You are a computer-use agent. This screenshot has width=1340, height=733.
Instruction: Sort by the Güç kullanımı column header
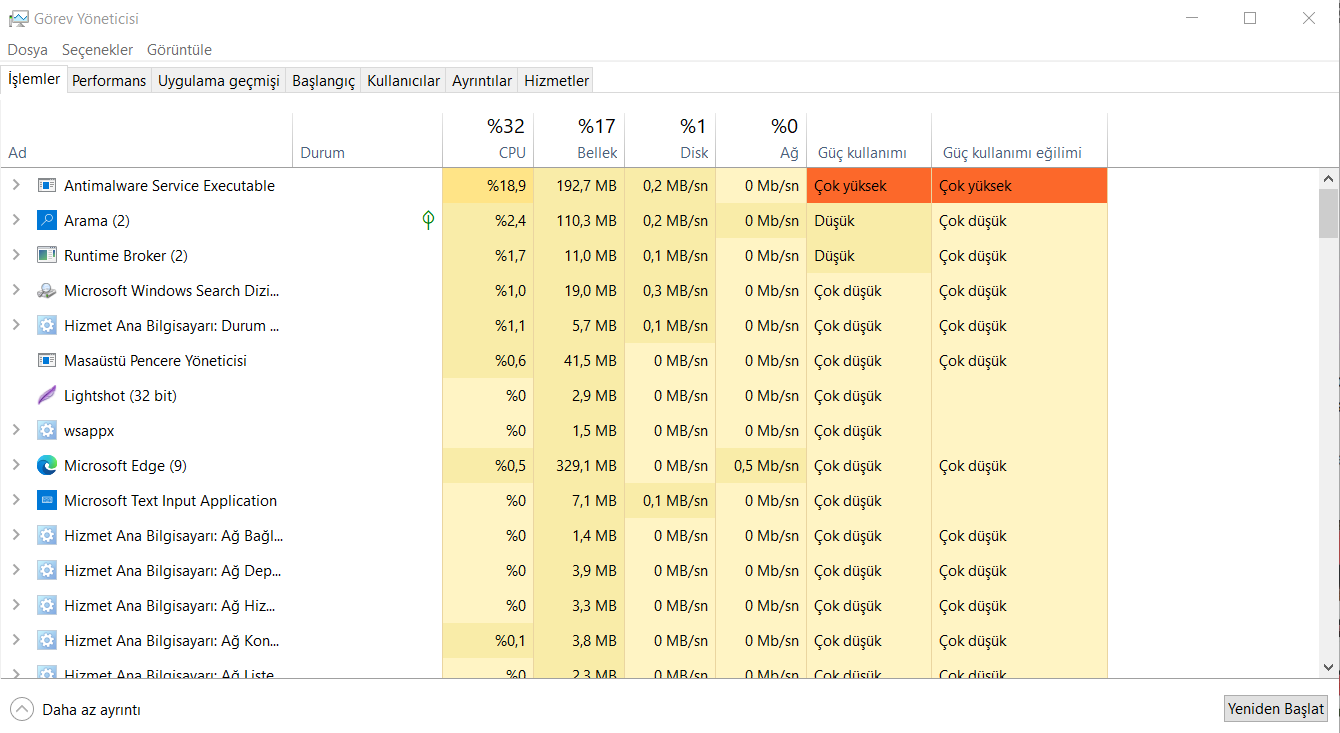pyautogui.click(x=869, y=139)
